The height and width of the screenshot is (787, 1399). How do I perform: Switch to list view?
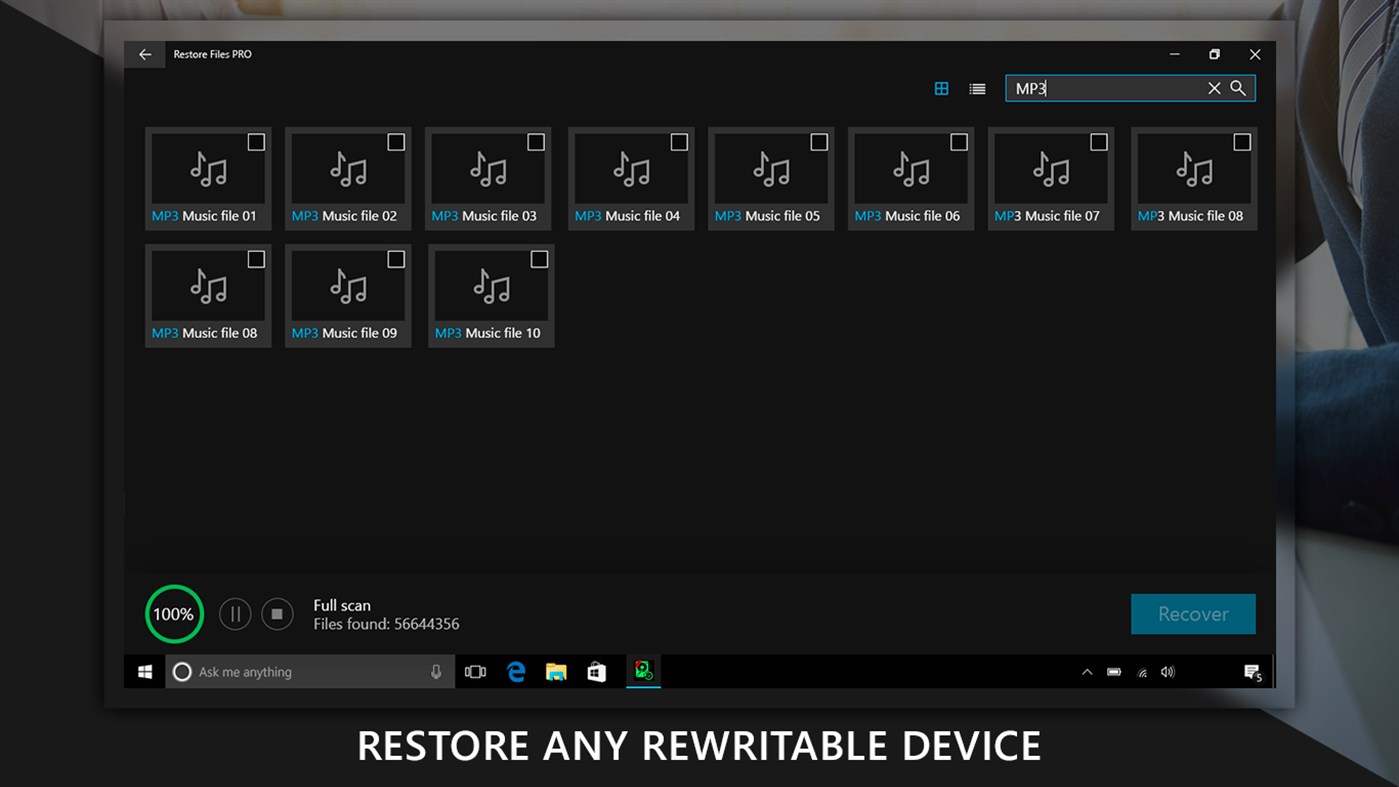[977, 88]
